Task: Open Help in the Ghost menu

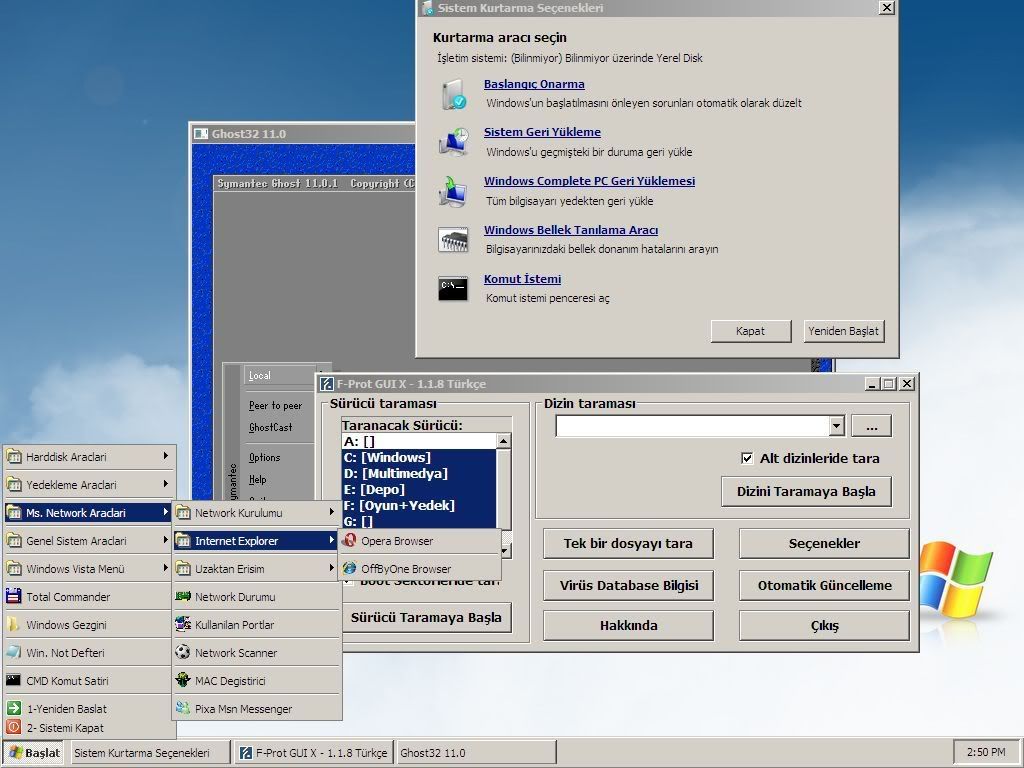Action: [x=257, y=479]
